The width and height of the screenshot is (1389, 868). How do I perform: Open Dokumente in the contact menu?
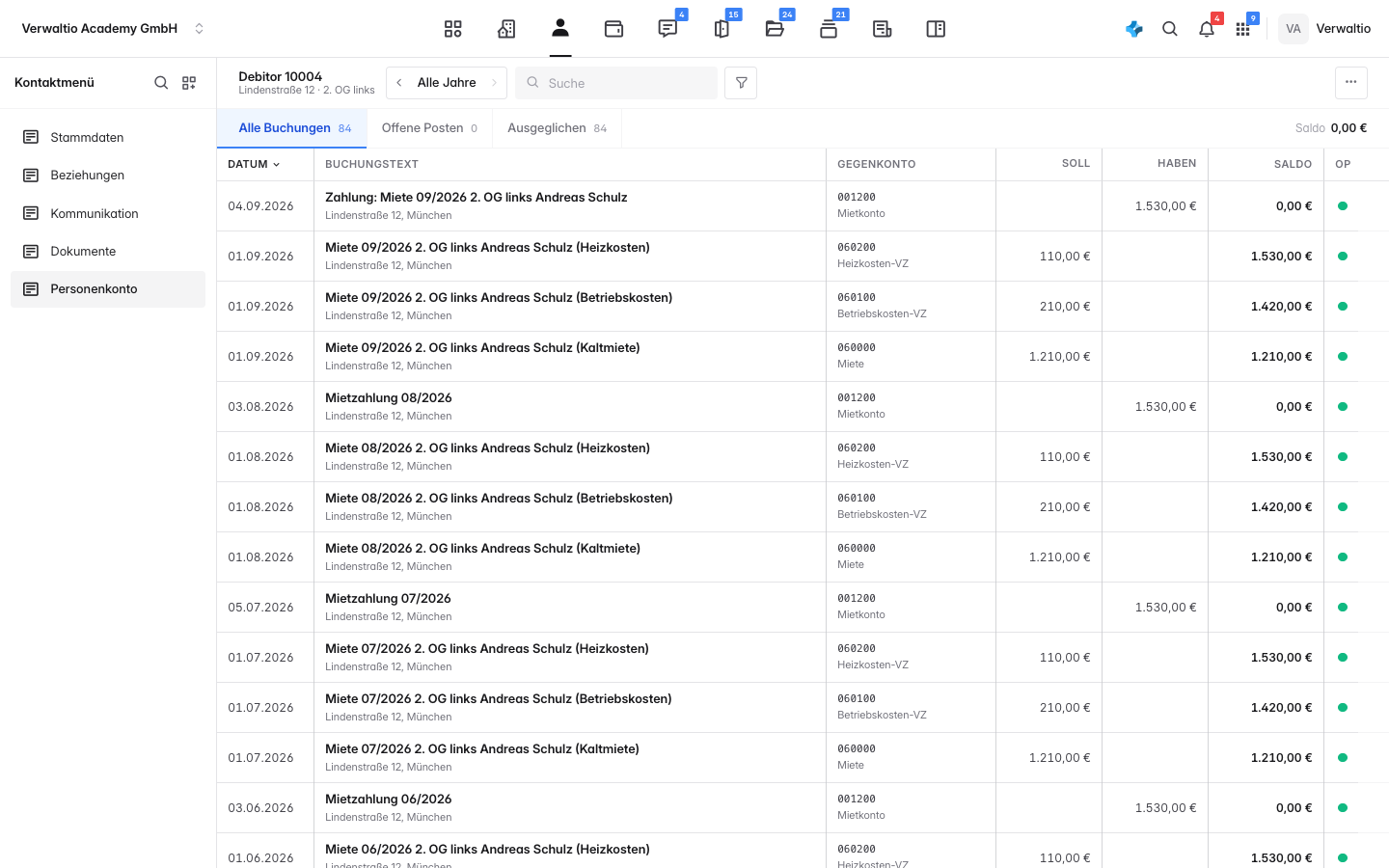[108, 252]
